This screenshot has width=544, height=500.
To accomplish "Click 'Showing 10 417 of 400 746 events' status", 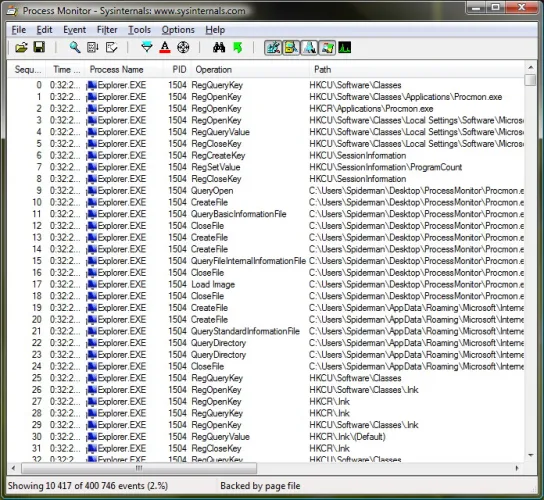I will tap(88, 486).
